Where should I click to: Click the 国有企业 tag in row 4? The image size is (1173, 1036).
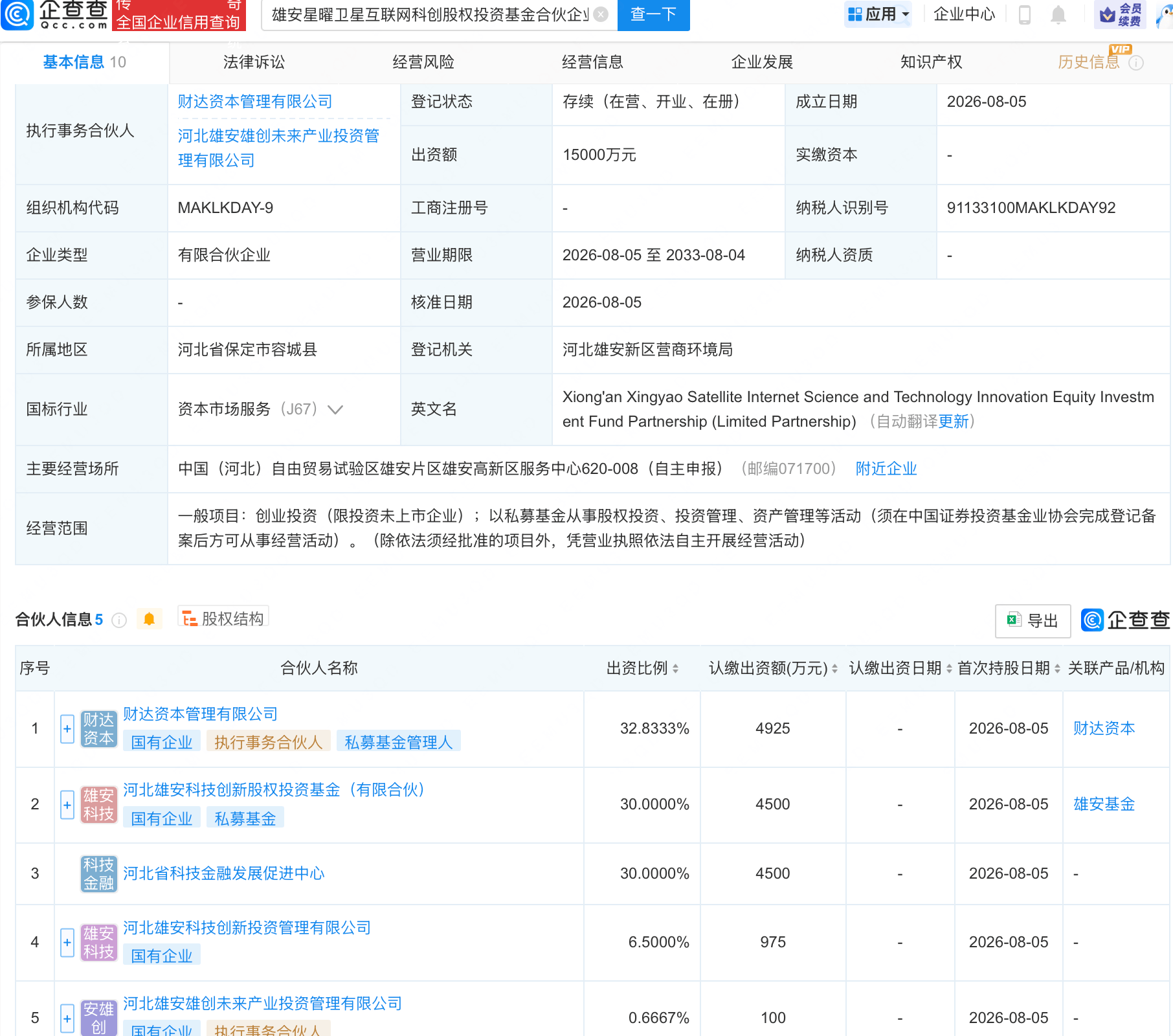162,956
